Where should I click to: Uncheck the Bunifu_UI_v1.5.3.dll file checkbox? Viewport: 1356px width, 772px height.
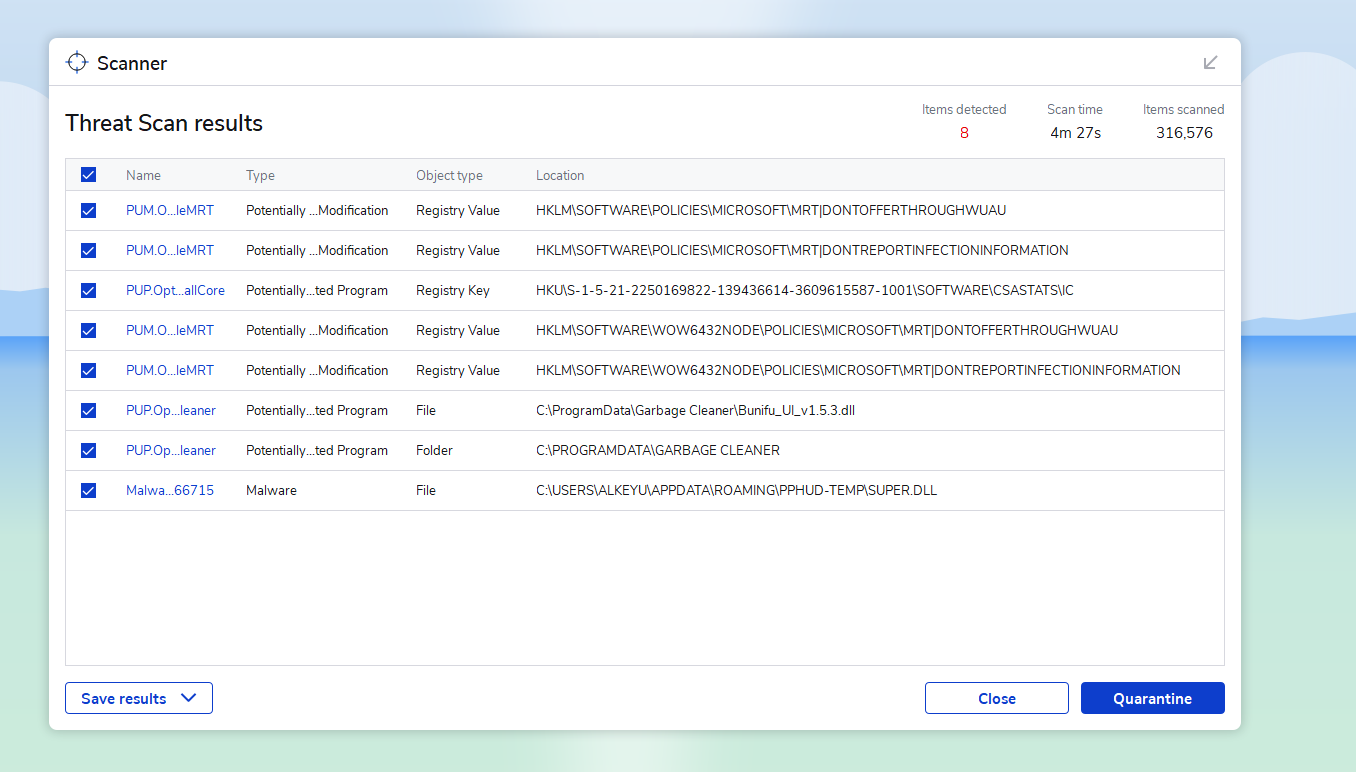click(x=88, y=411)
